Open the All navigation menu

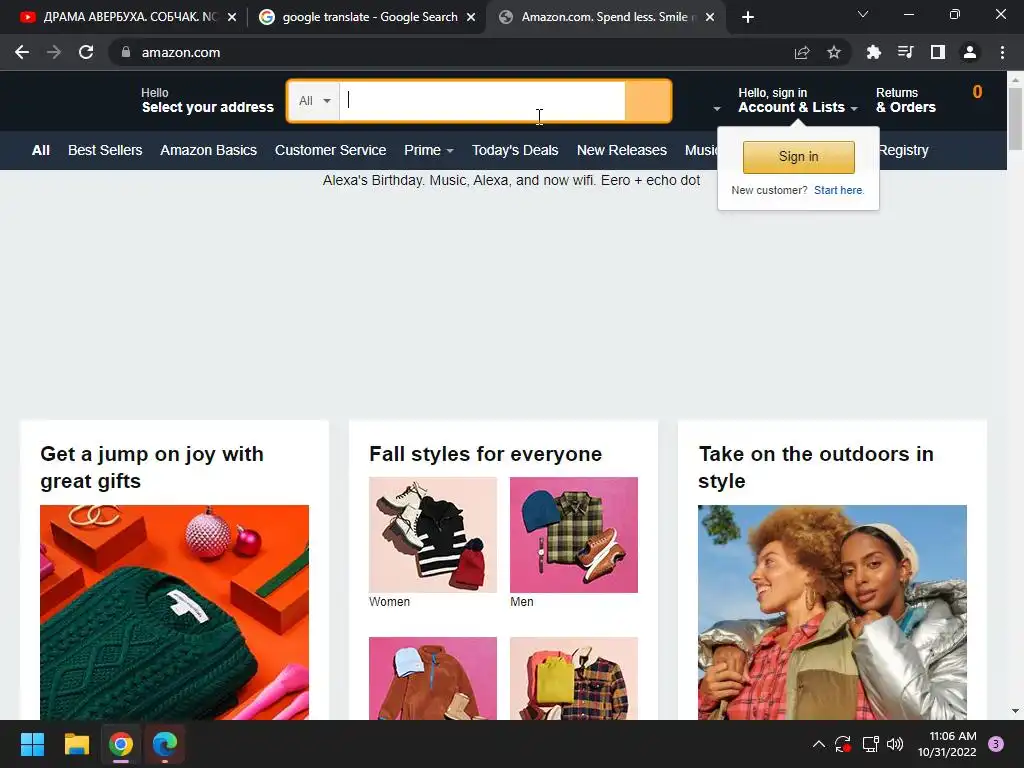(x=40, y=150)
